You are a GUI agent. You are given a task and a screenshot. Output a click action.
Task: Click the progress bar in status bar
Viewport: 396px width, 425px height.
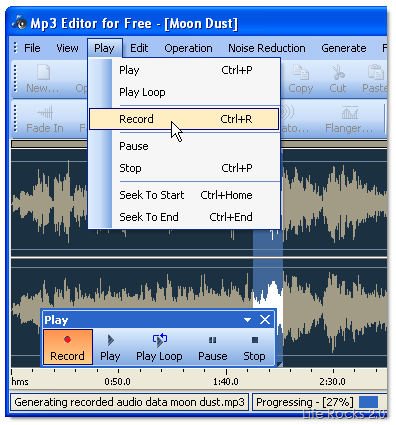point(368,402)
